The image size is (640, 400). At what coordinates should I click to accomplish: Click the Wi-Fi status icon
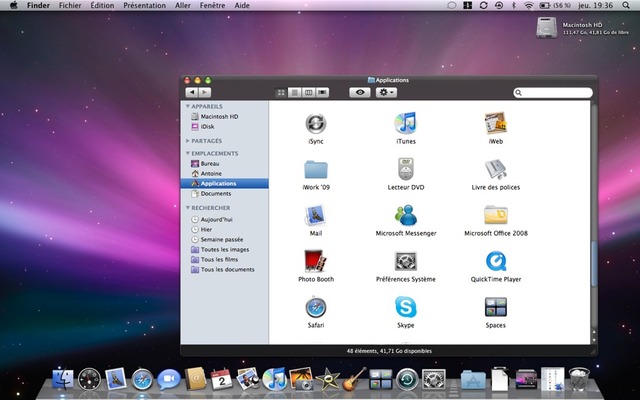pyautogui.click(x=529, y=5)
